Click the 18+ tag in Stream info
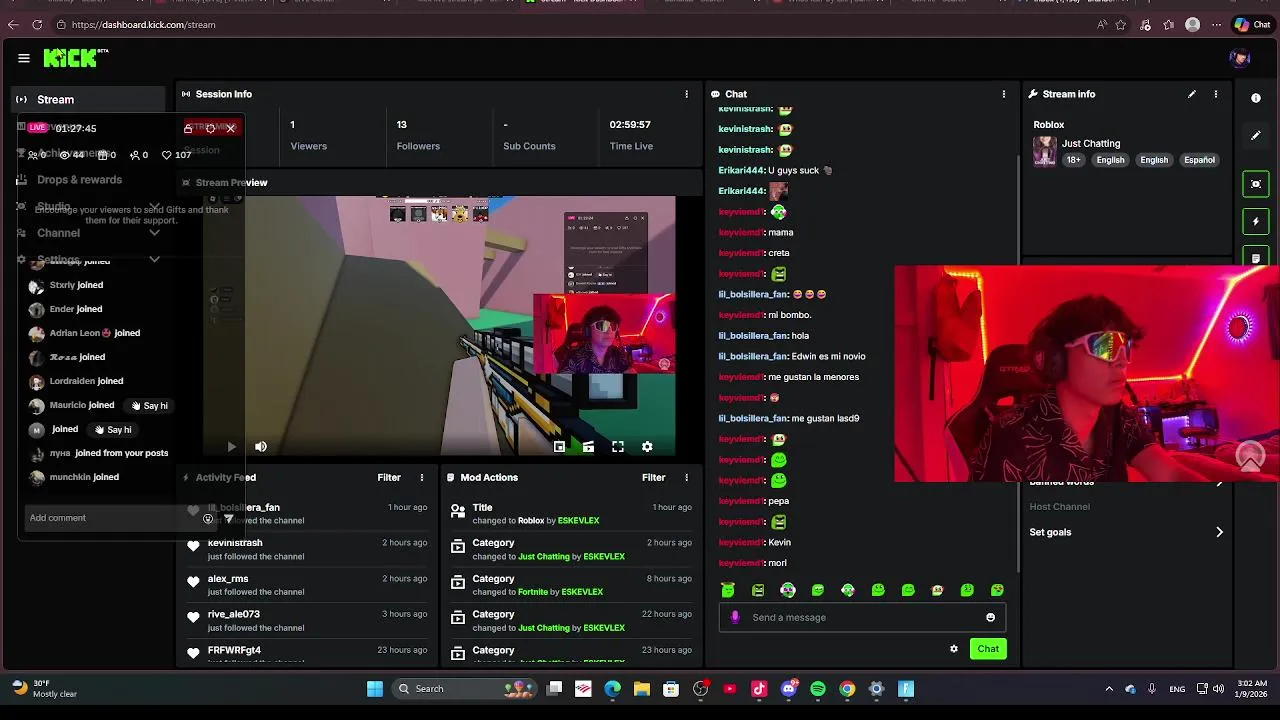Screen dimensions: 1280x720 (x=1073, y=160)
